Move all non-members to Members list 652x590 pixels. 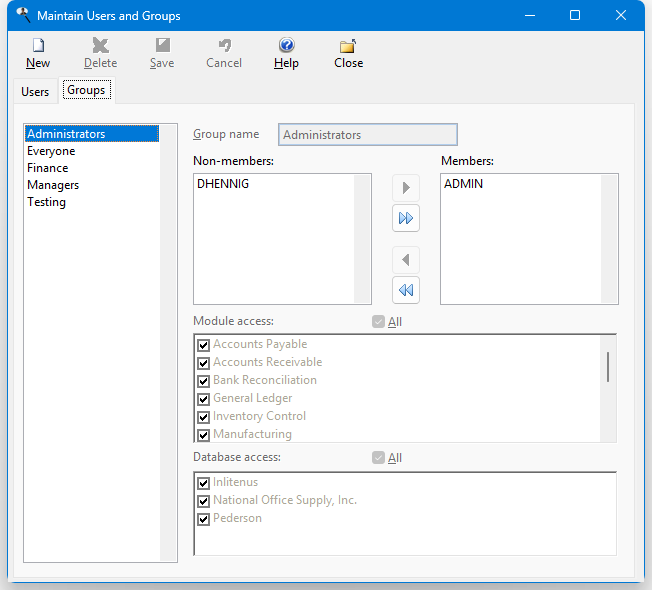pyautogui.click(x=406, y=218)
